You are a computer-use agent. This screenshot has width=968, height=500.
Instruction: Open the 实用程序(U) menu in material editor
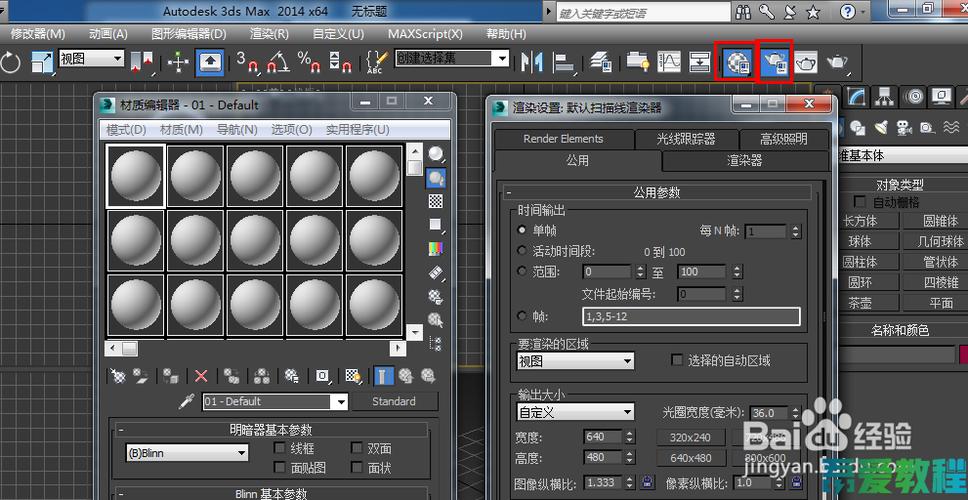[357, 130]
